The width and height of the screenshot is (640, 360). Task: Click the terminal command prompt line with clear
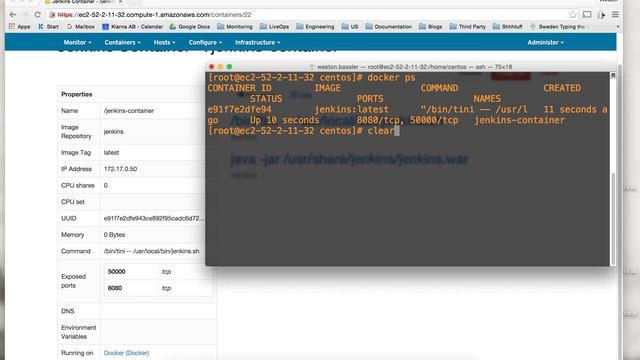tap(303, 131)
